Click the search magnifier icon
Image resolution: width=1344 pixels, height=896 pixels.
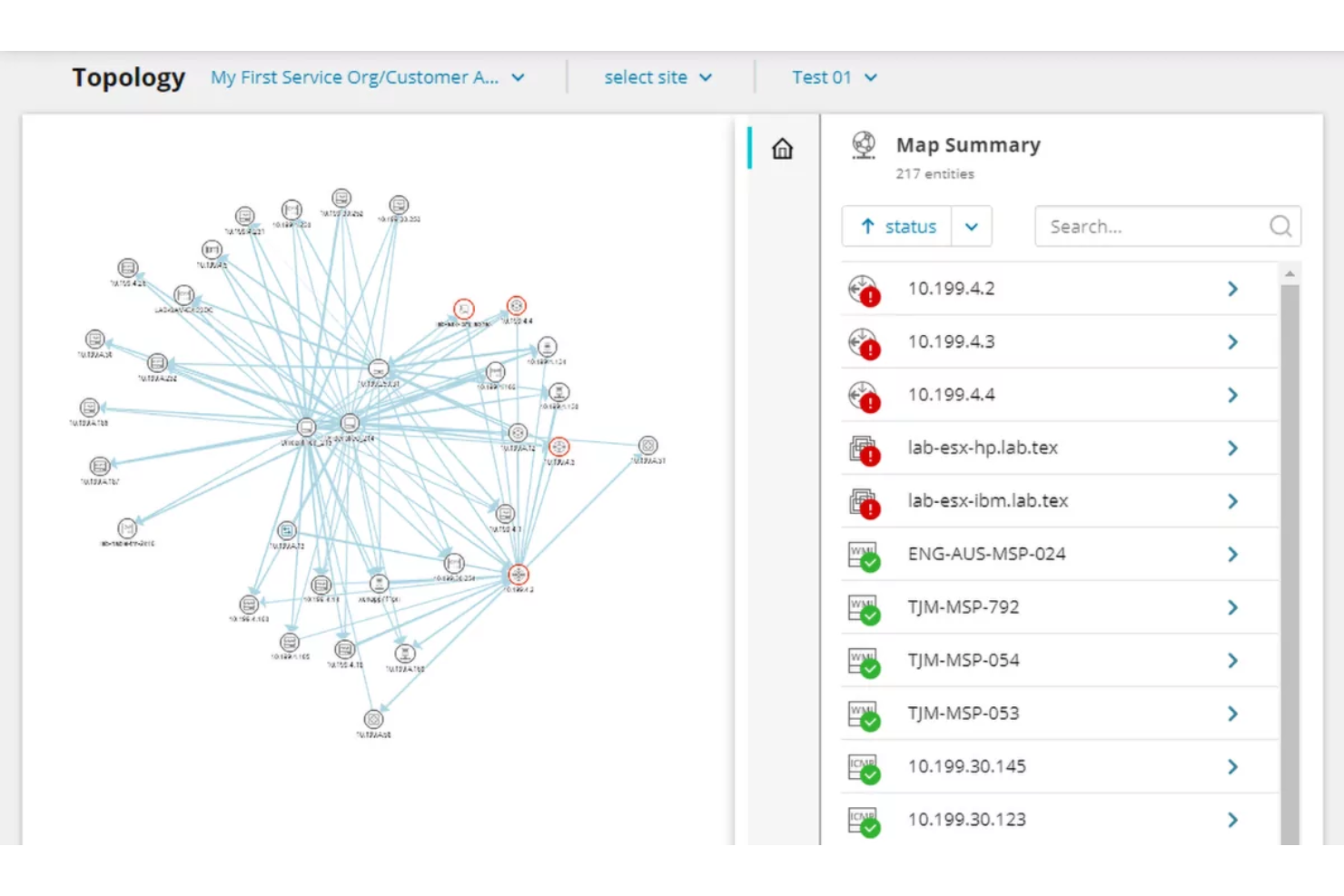[1280, 226]
